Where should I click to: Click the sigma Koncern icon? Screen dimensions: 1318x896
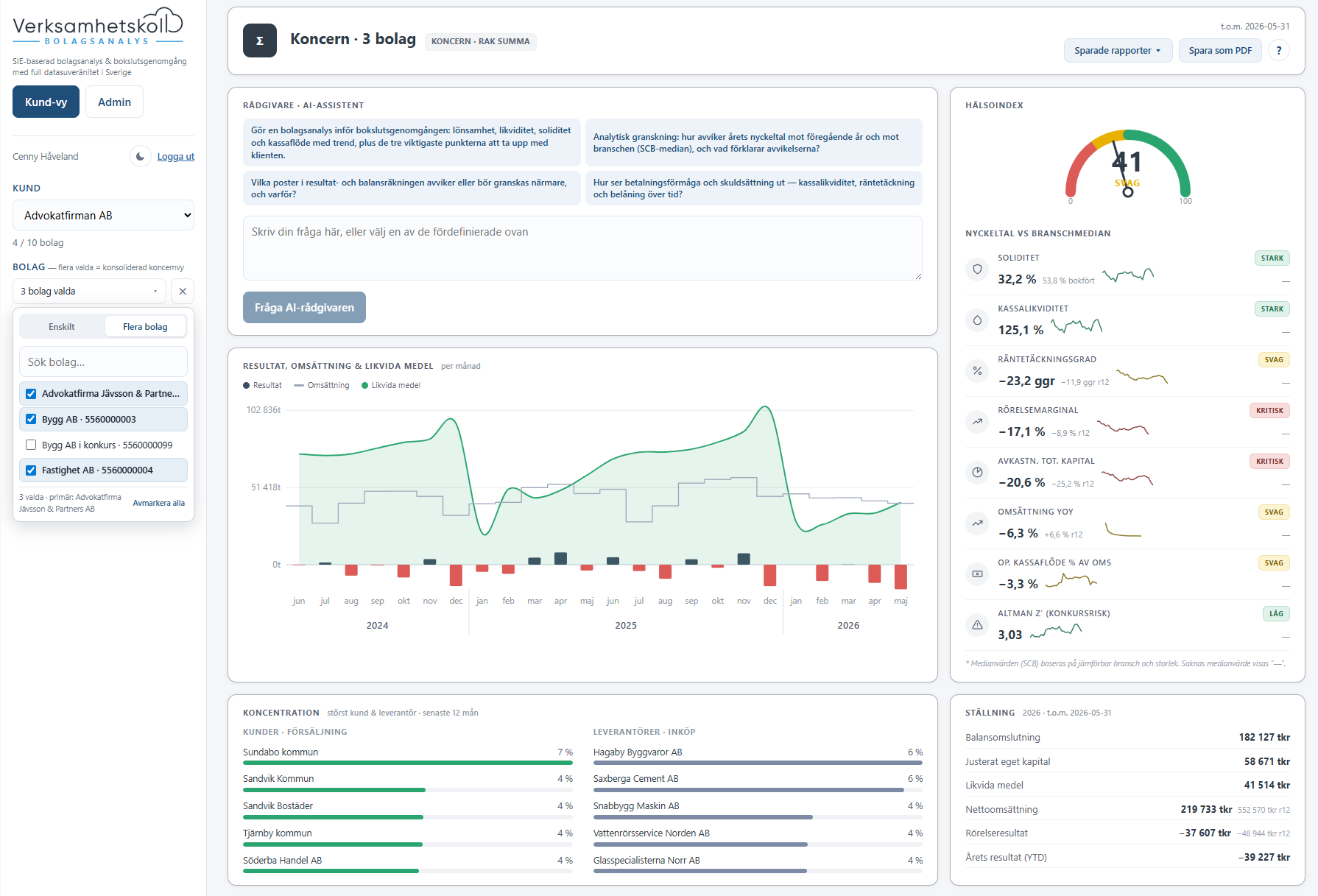[260, 40]
